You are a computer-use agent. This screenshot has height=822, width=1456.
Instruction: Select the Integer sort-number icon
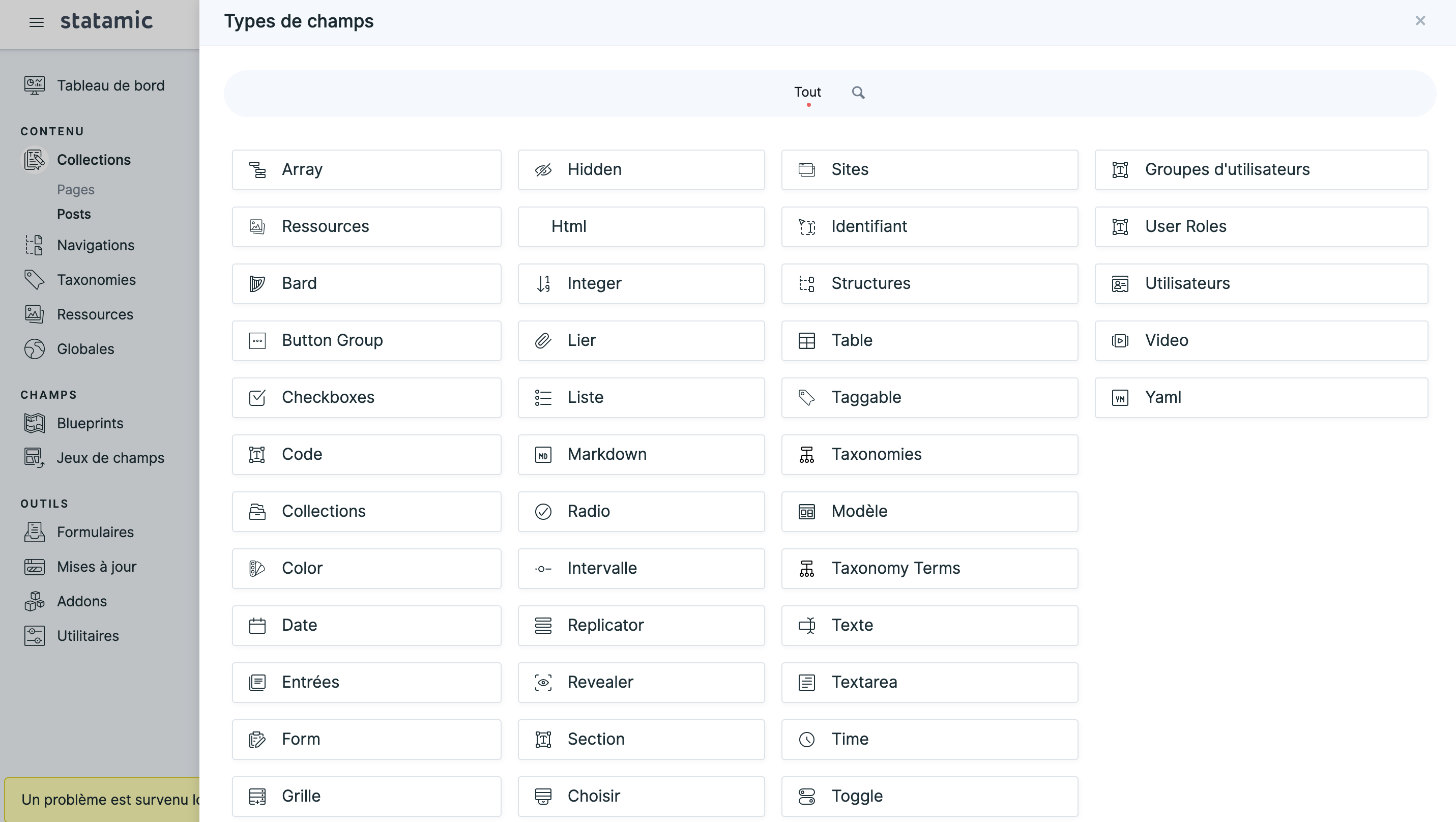point(543,284)
